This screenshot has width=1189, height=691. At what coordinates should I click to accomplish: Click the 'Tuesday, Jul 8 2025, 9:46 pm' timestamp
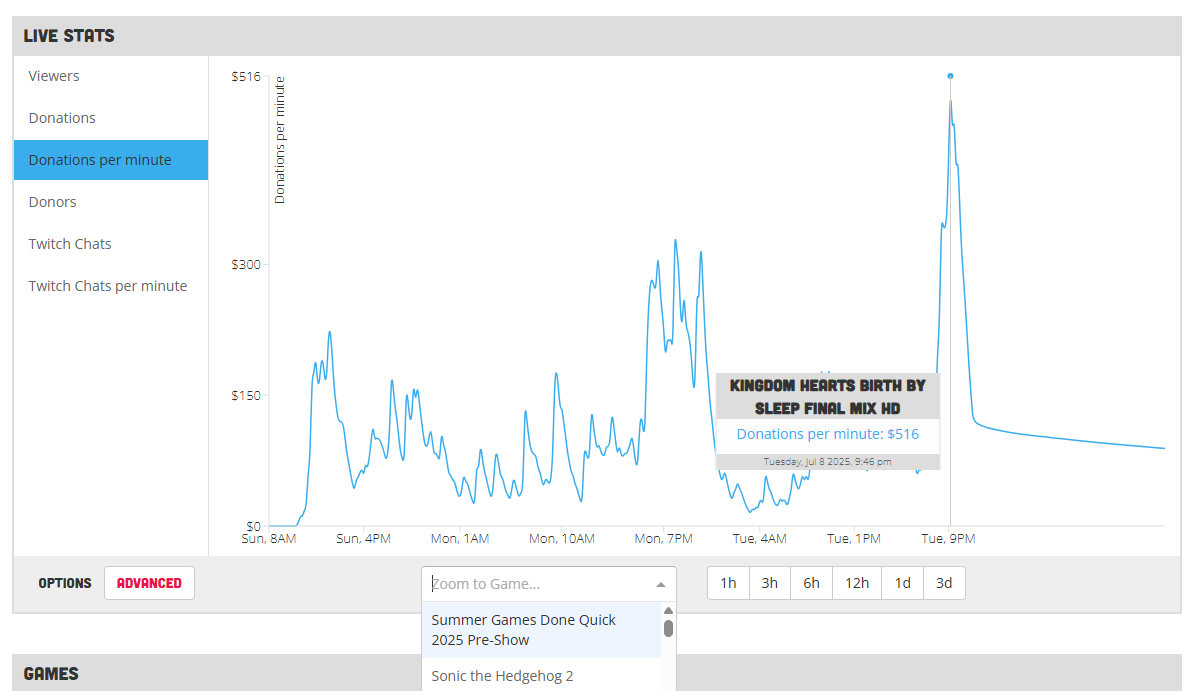click(827, 461)
